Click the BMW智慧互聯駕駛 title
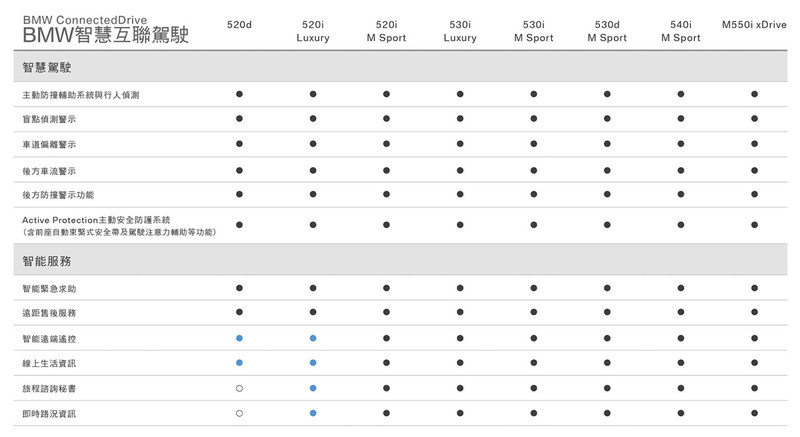The width and height of the screenshot is (800, 437). (106, 35)
